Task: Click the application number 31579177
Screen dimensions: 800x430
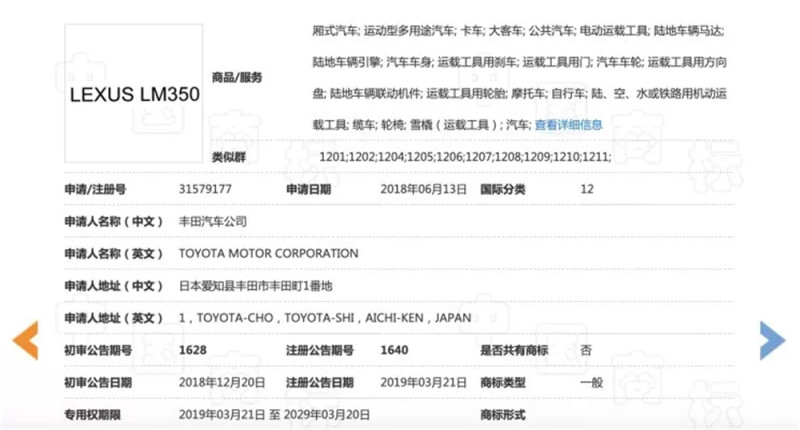Action: (x=205, y=188)
